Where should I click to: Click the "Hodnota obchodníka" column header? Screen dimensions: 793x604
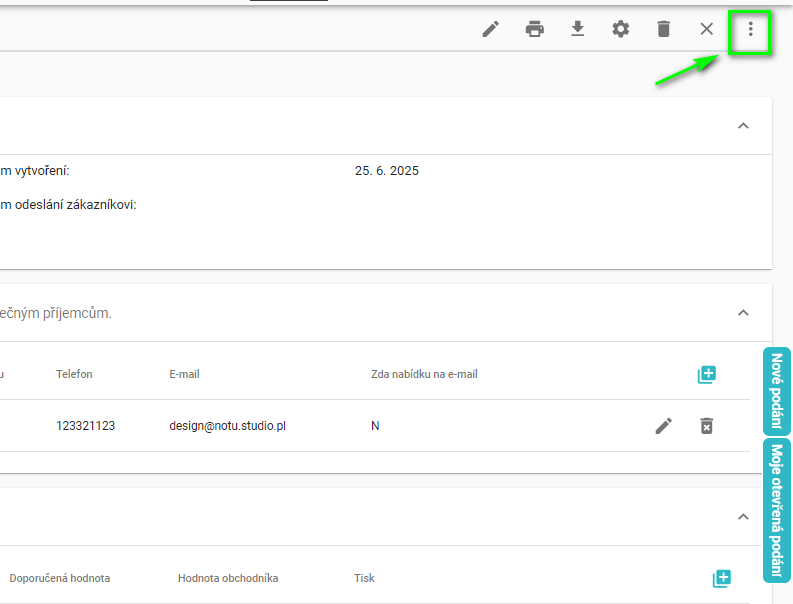point(228,578)
